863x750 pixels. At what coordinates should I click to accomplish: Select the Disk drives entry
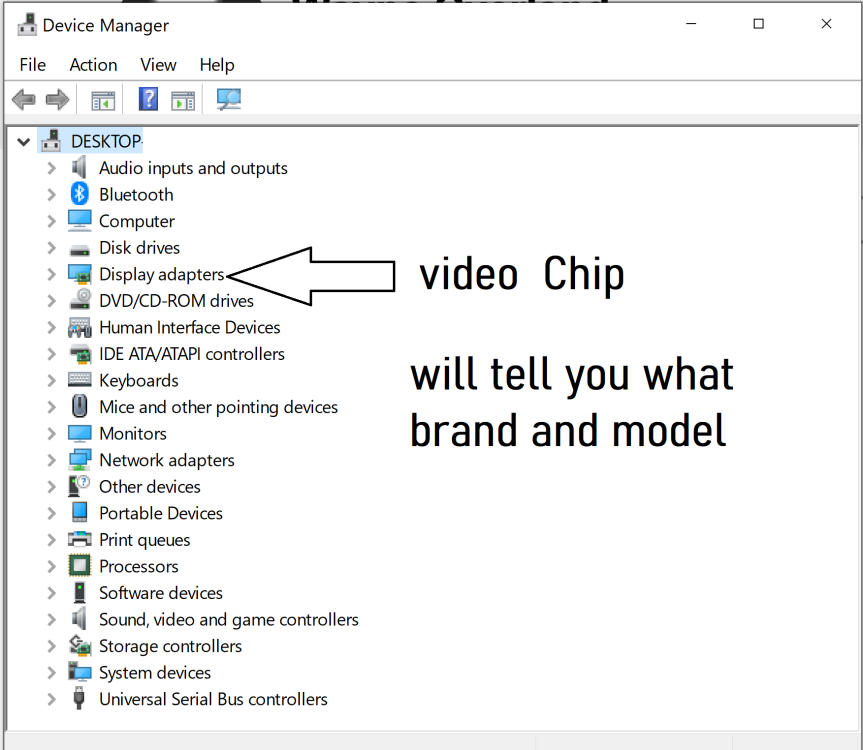(139, 248)
